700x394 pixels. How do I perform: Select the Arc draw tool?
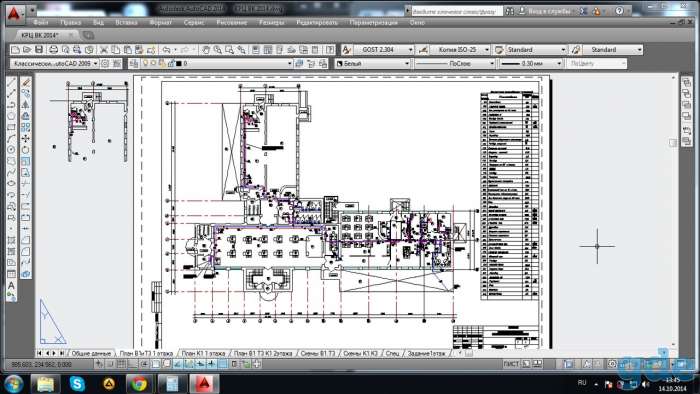(x=12, y=138)
